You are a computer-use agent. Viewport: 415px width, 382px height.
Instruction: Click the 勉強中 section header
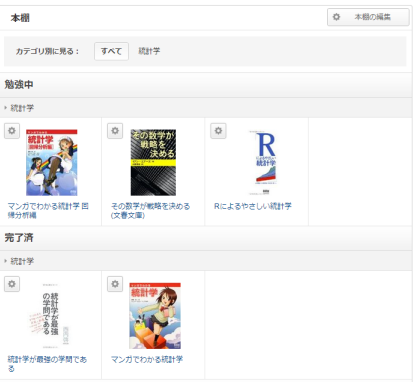19,85
